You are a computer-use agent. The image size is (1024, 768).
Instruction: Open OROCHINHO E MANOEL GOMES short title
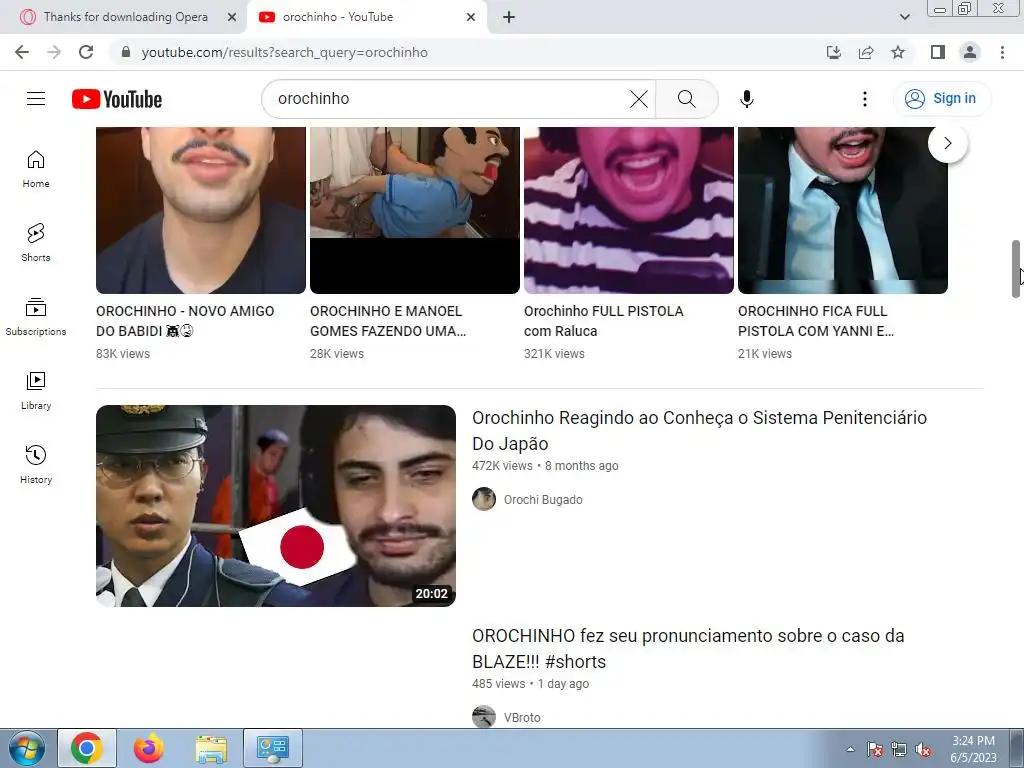[x=388, y=321]
